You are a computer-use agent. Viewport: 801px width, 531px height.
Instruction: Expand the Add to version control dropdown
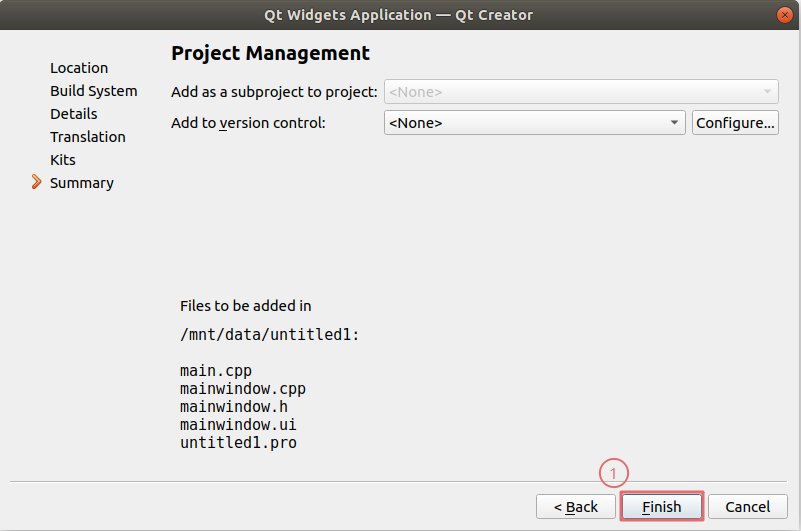tap(533, 123)
